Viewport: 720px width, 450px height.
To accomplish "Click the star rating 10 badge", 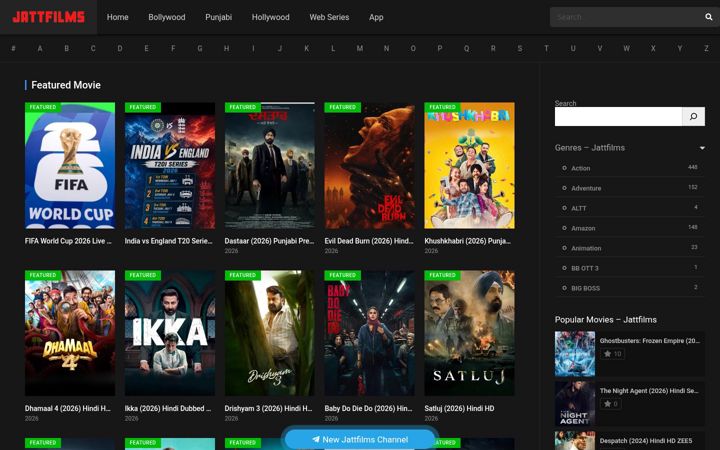I will (x=612, y=354).
